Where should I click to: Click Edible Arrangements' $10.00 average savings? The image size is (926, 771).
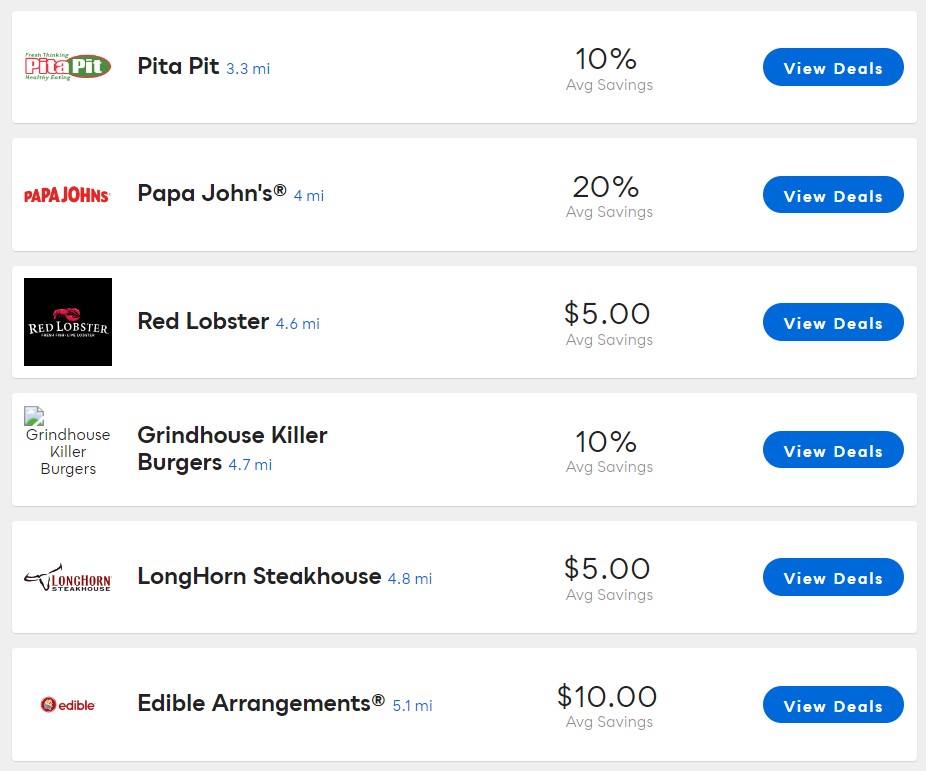[x=607, y=696]
